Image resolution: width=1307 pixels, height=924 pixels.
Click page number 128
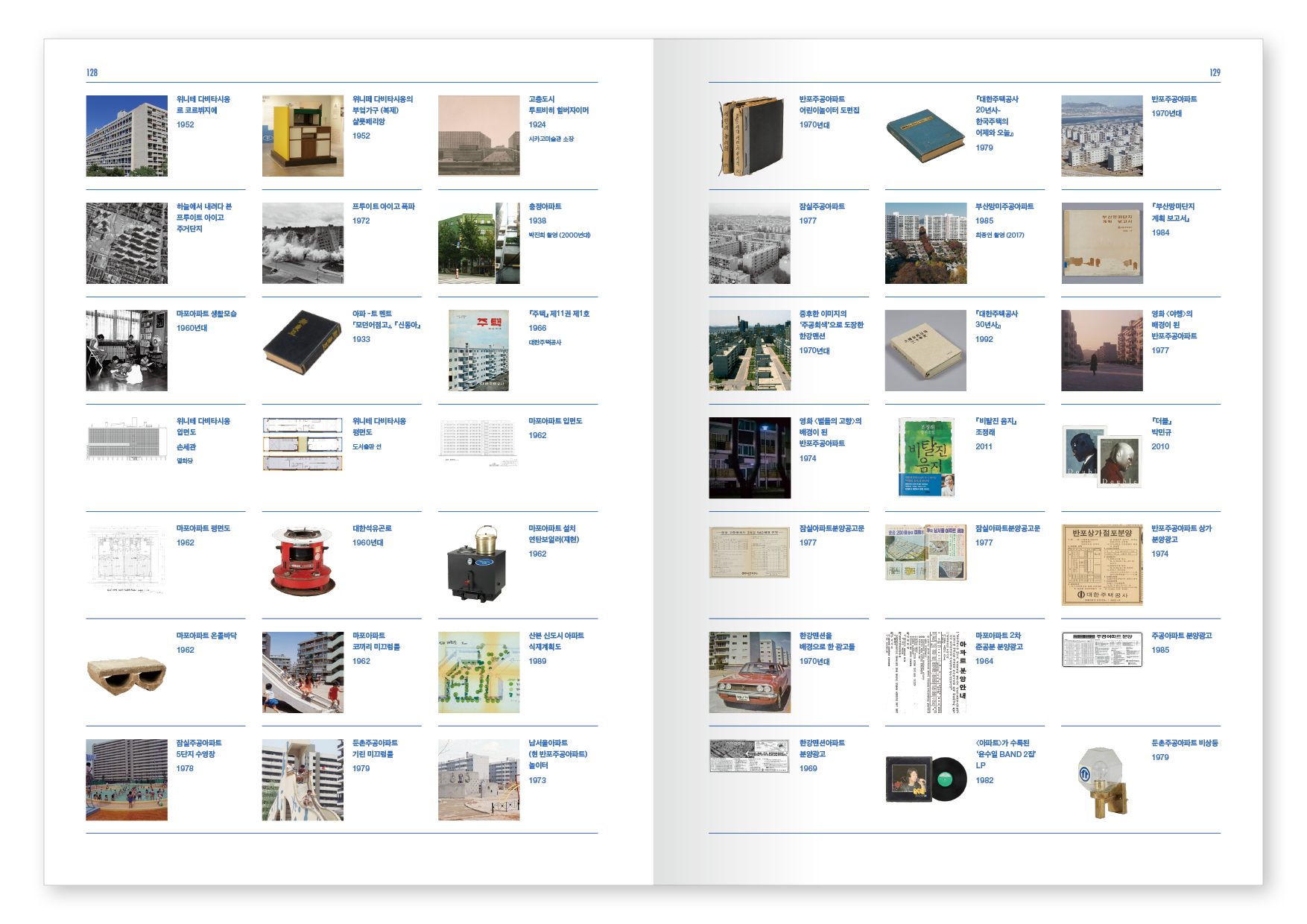click(92, 72)
